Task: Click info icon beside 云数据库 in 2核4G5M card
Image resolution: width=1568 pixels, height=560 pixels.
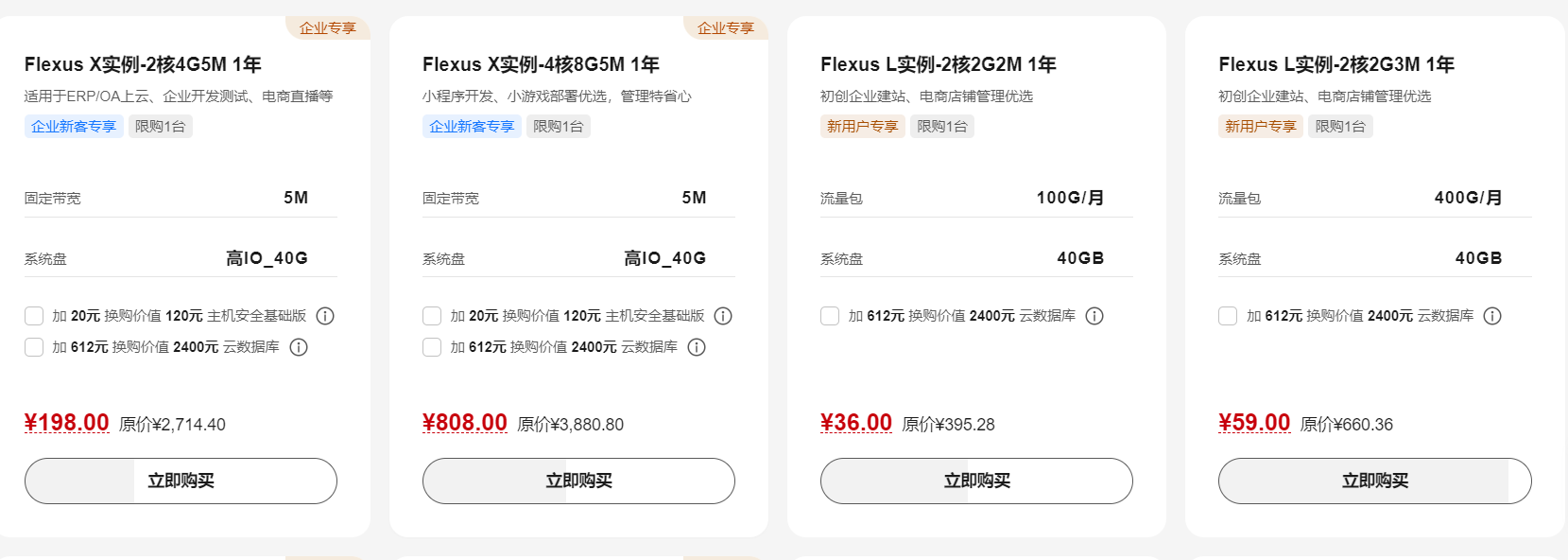Action: click(299, 347)
